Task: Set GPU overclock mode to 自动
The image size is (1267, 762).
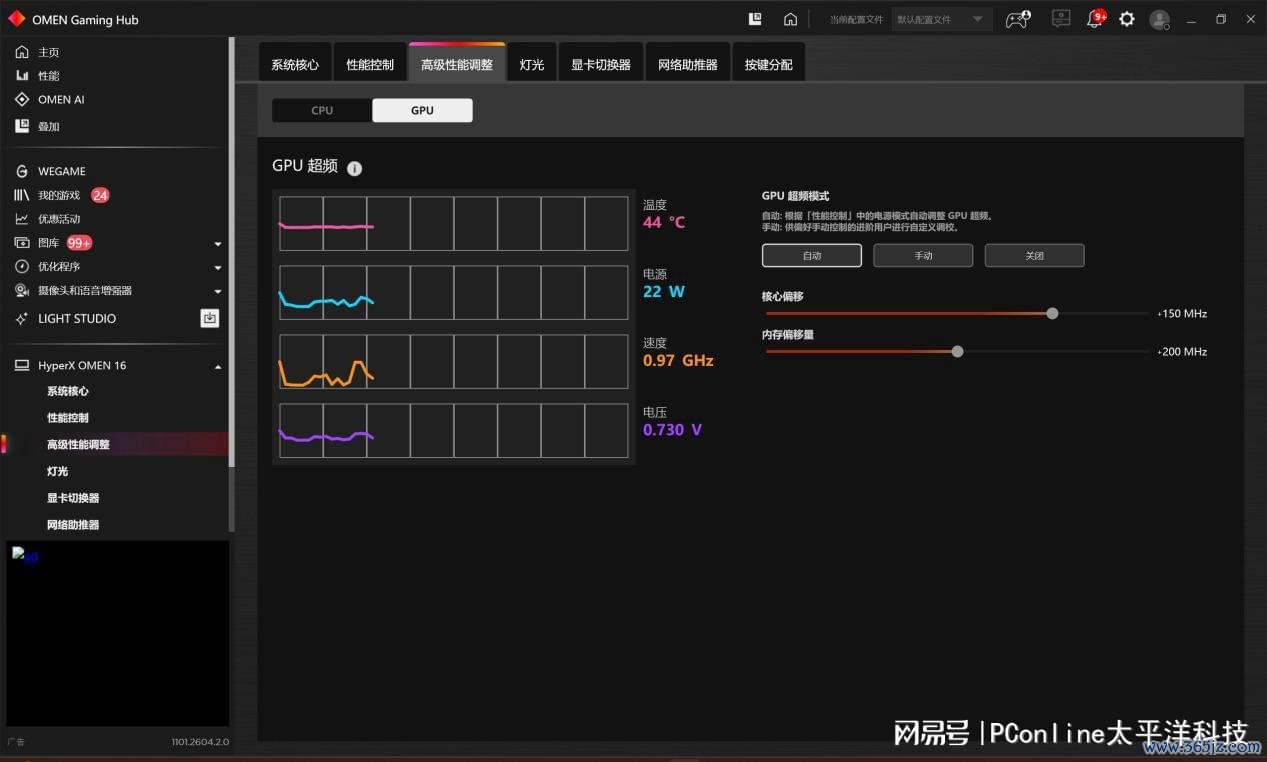Action: pos(812,255)
